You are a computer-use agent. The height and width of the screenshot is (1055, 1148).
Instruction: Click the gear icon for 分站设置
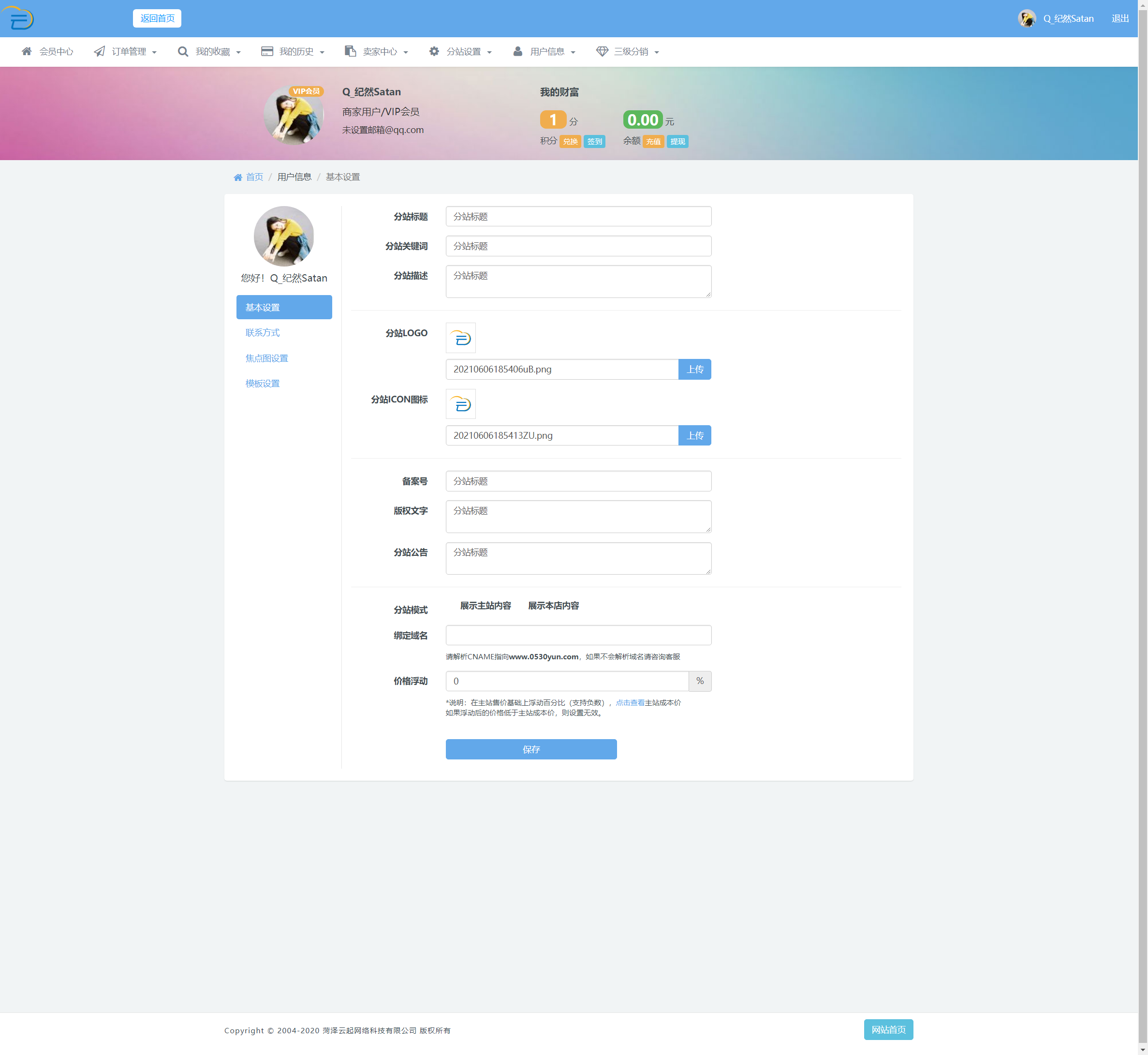pos(434,51)
